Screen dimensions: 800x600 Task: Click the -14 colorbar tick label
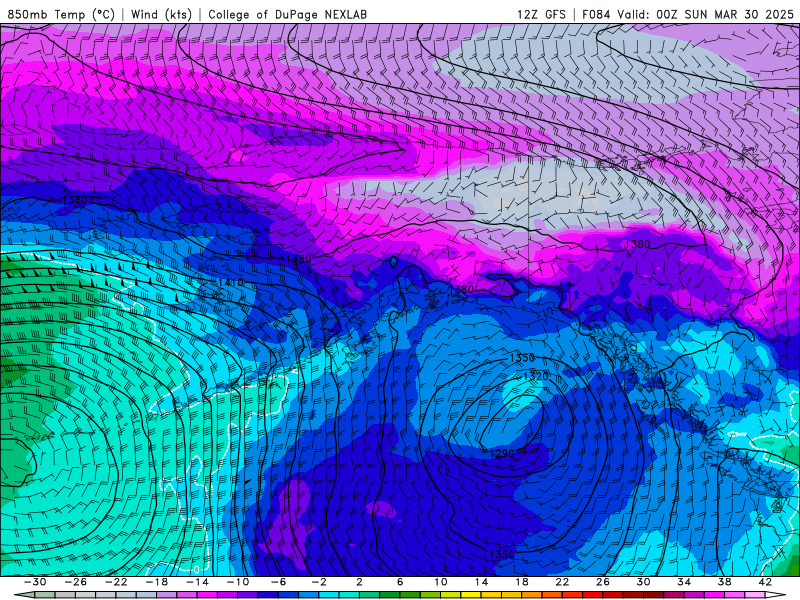pyautogui.click(x=197, y=582)
